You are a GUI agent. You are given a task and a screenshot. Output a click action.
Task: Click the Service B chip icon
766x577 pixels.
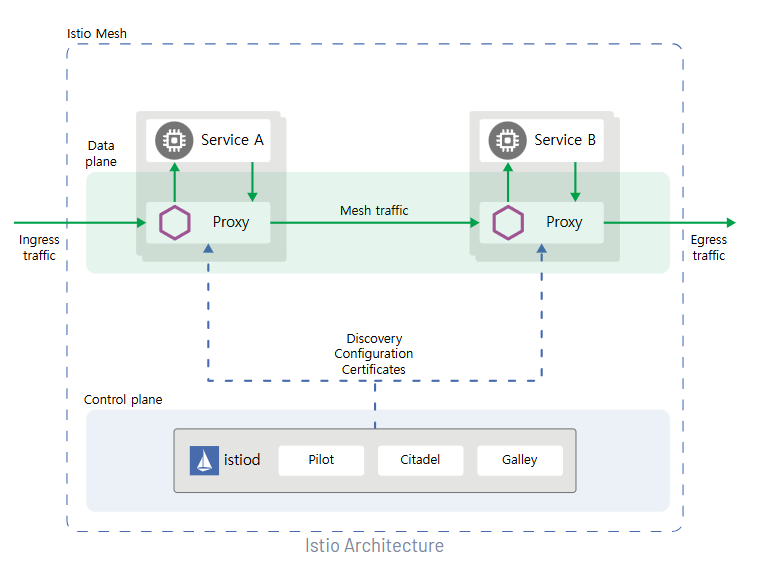(508, 140)
